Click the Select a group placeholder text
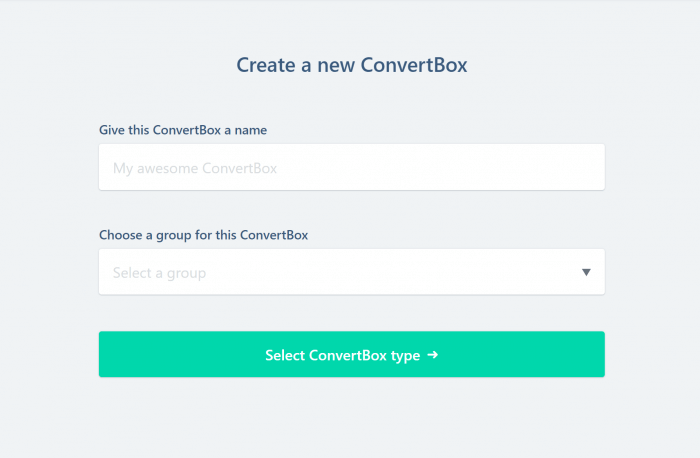 coord(159,273)
